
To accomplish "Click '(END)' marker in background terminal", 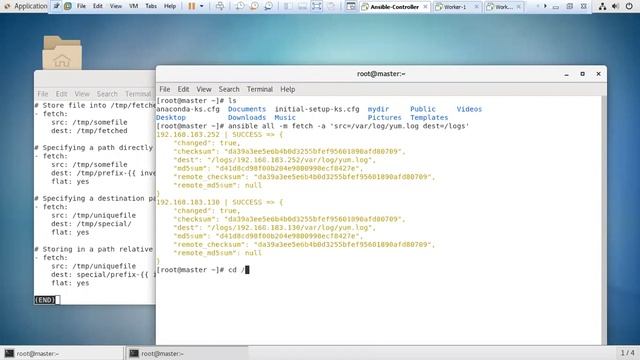I will [x=45, y=300].
